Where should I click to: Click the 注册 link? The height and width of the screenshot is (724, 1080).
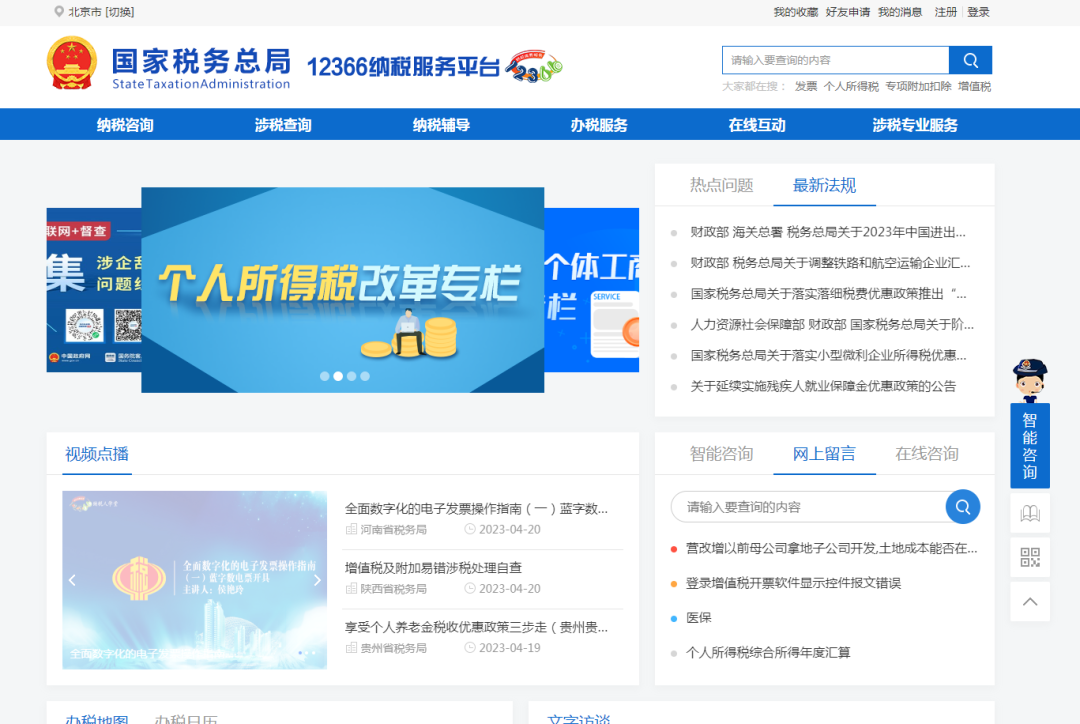pos(946,12)
